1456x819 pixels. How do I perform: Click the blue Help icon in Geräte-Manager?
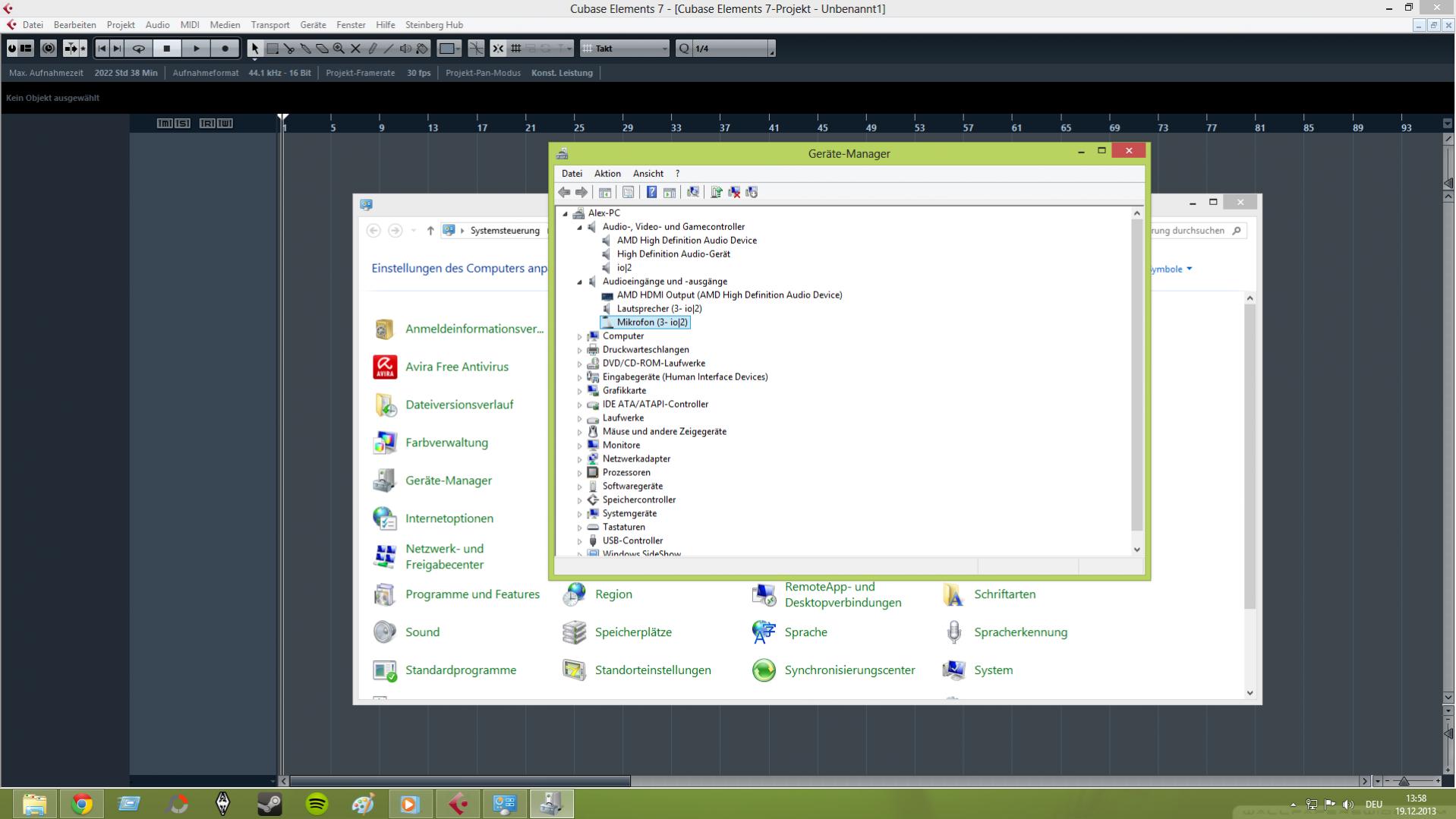[651, 192]
